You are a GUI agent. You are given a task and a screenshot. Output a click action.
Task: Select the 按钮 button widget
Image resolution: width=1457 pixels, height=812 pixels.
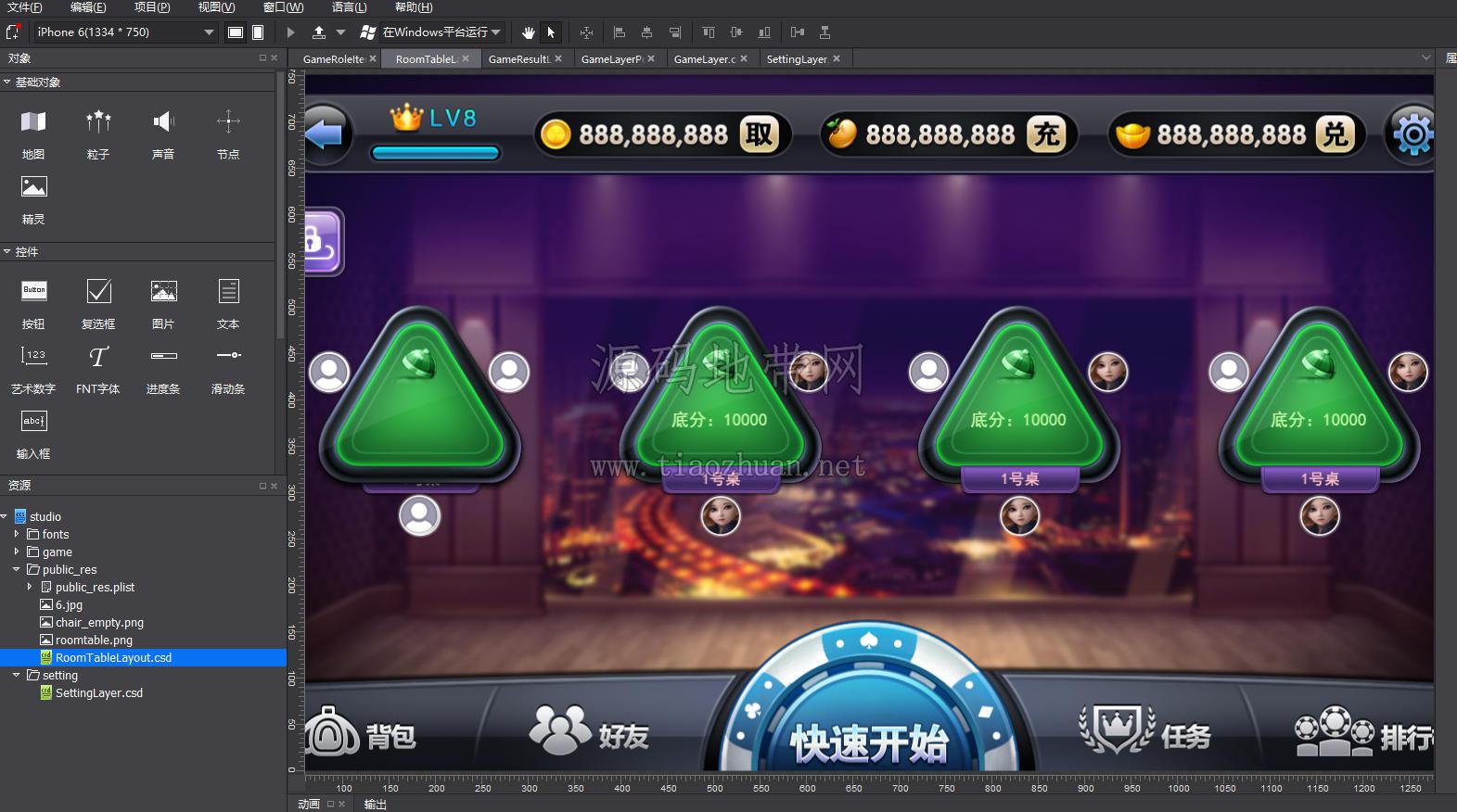33,304
